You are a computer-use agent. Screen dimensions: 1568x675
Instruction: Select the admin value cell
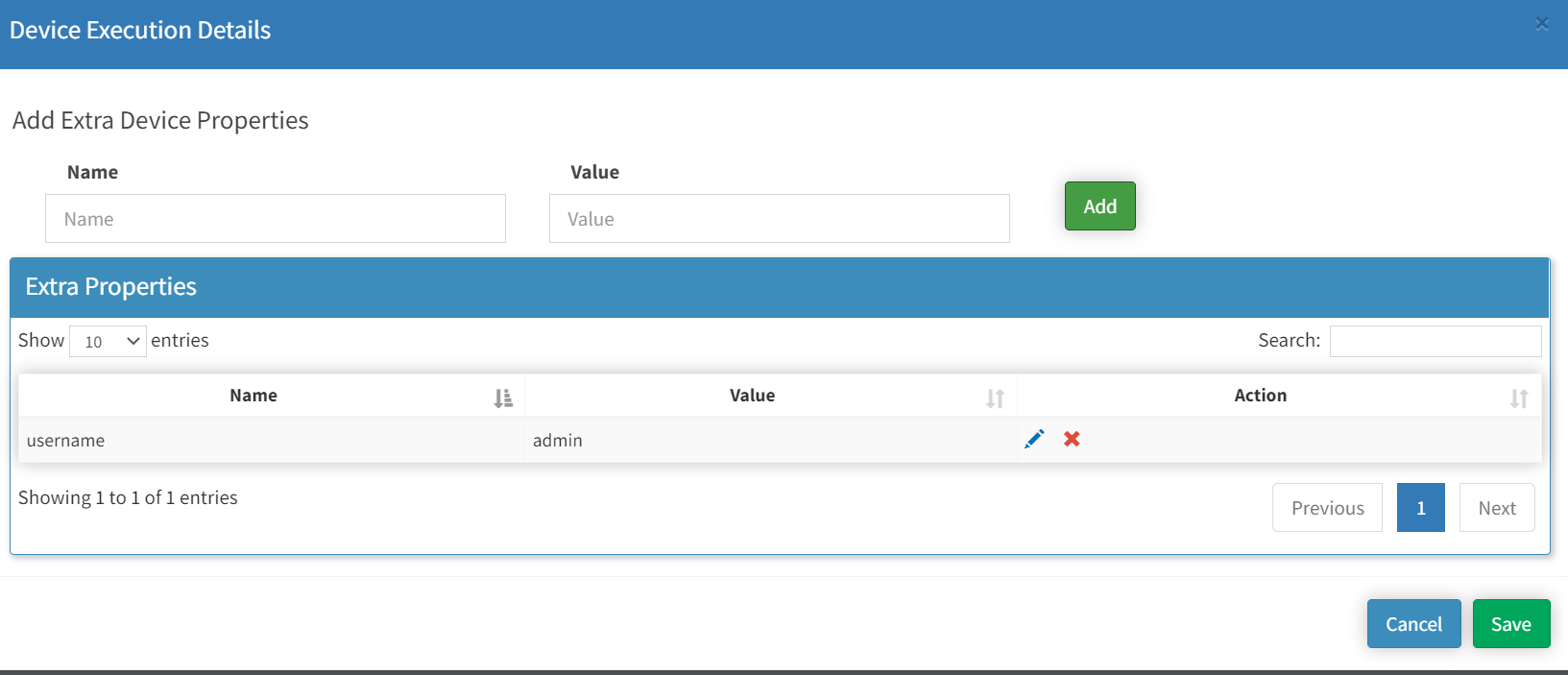558,441
